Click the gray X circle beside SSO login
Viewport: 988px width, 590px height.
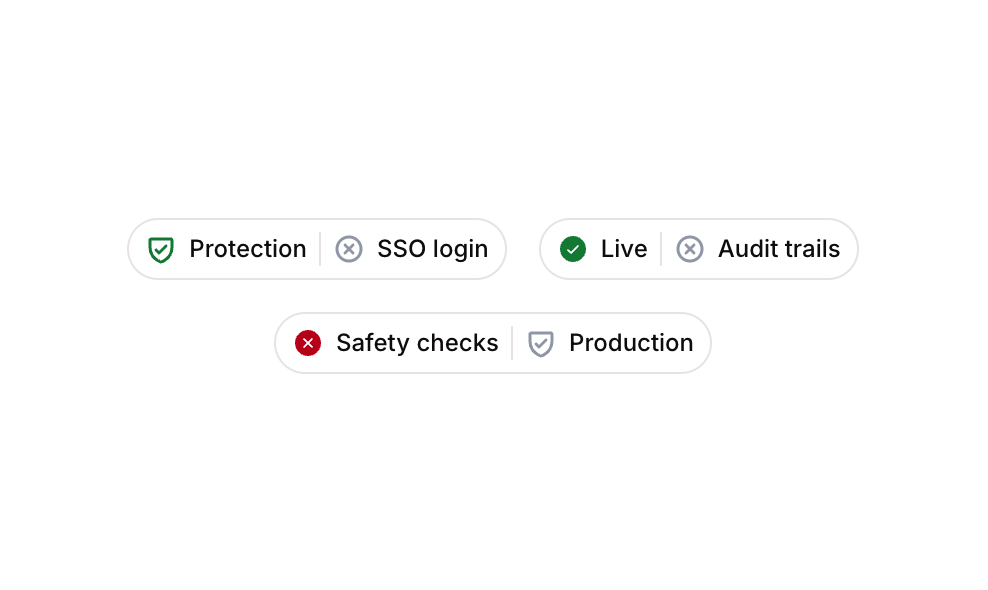pyautogui.click(x=348, y=249)
